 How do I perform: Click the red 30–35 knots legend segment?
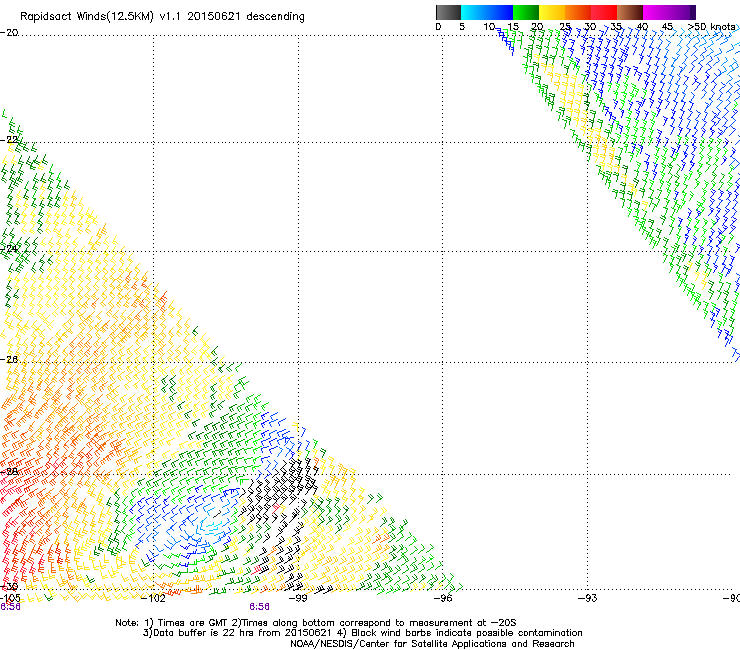[604, 12]
